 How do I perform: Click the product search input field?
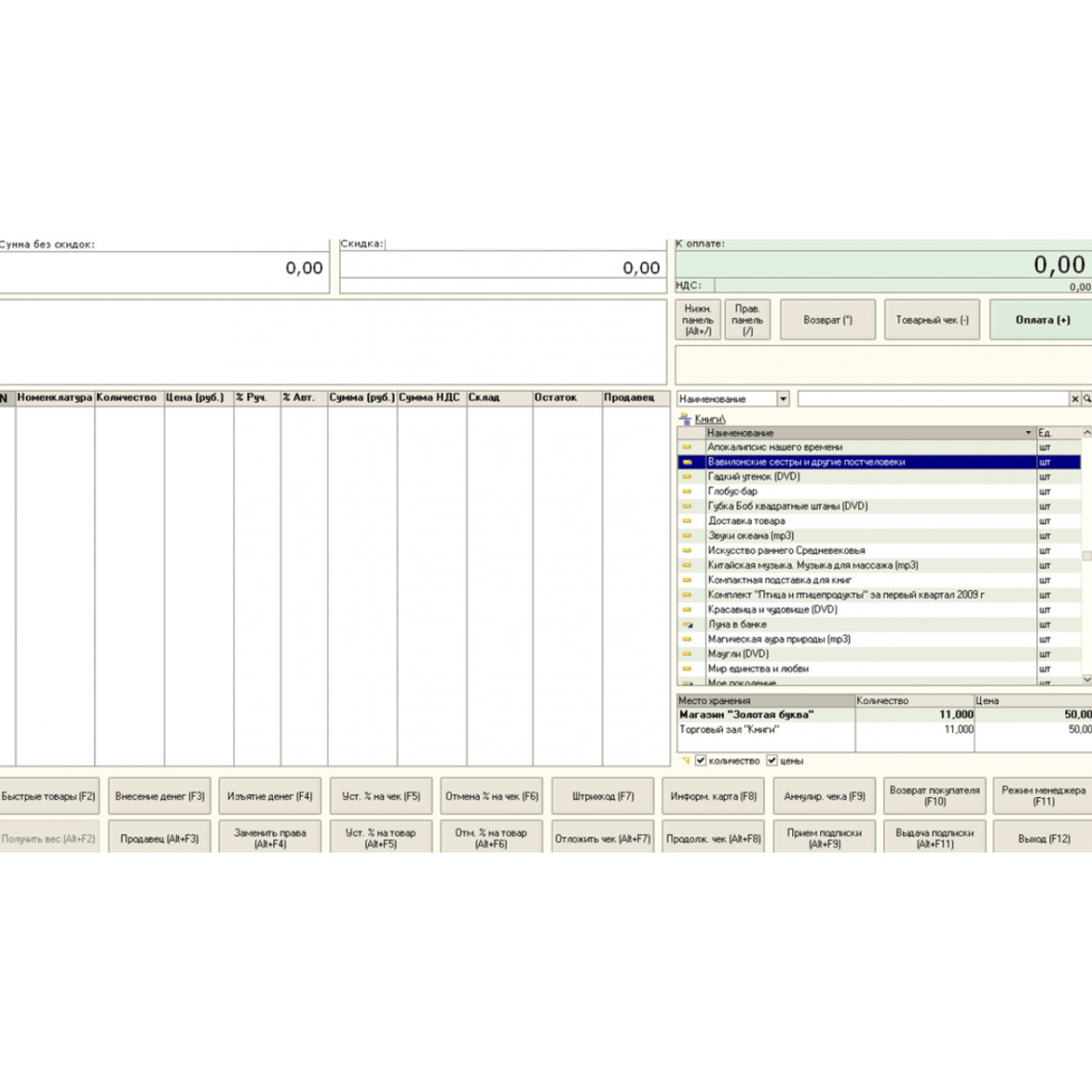(x=933, y=399)
